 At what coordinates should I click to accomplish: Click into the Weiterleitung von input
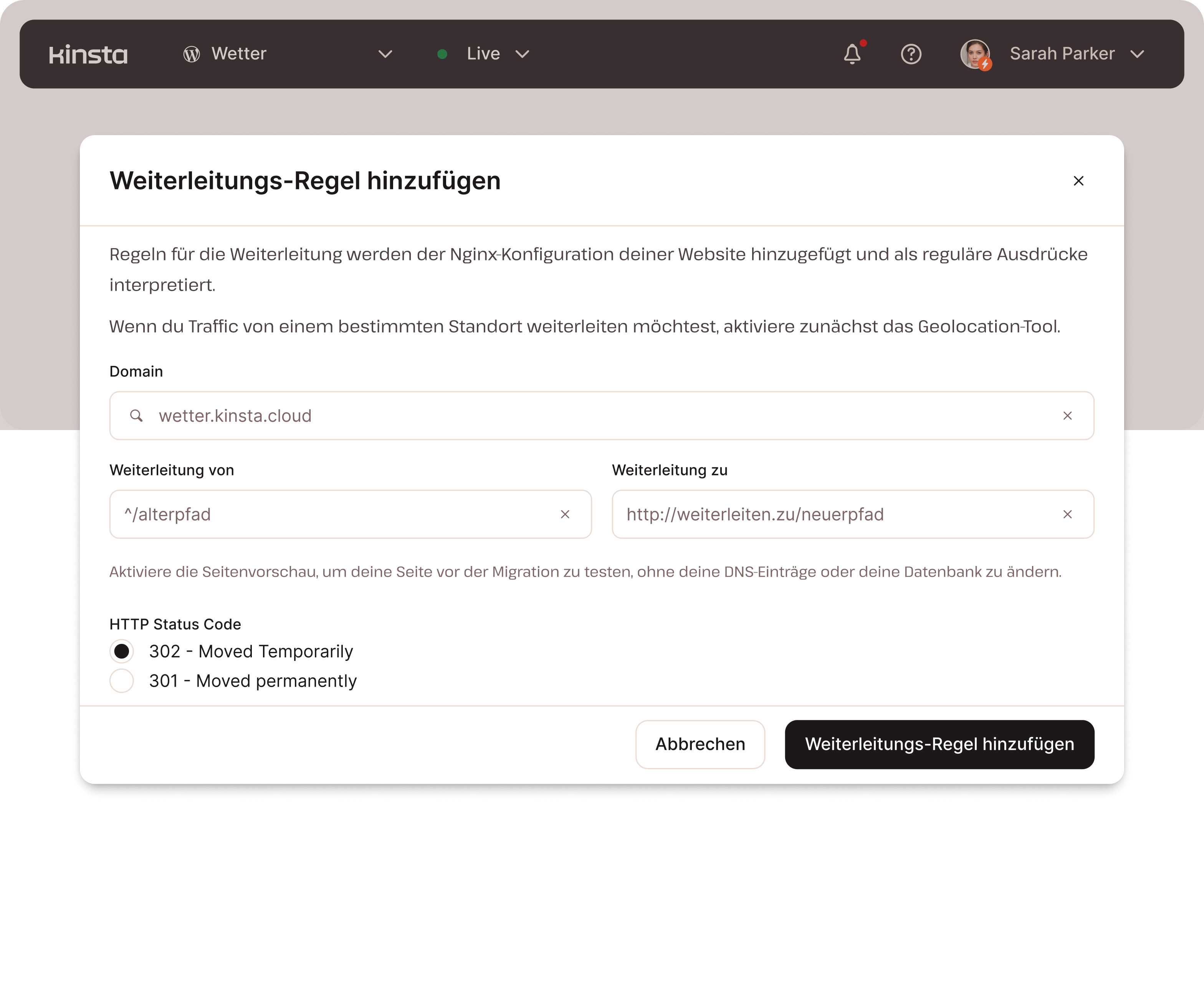click(x=334, y=515)
